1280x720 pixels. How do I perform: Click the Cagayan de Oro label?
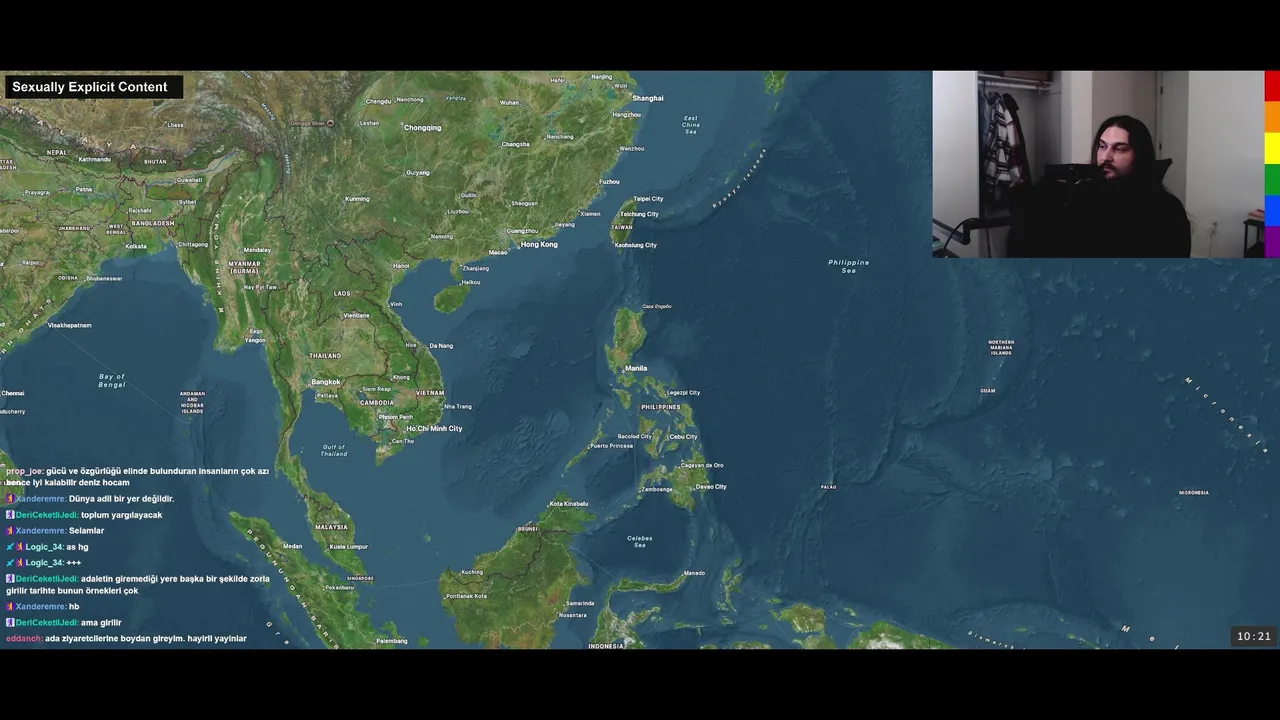[x=702, y=466]
